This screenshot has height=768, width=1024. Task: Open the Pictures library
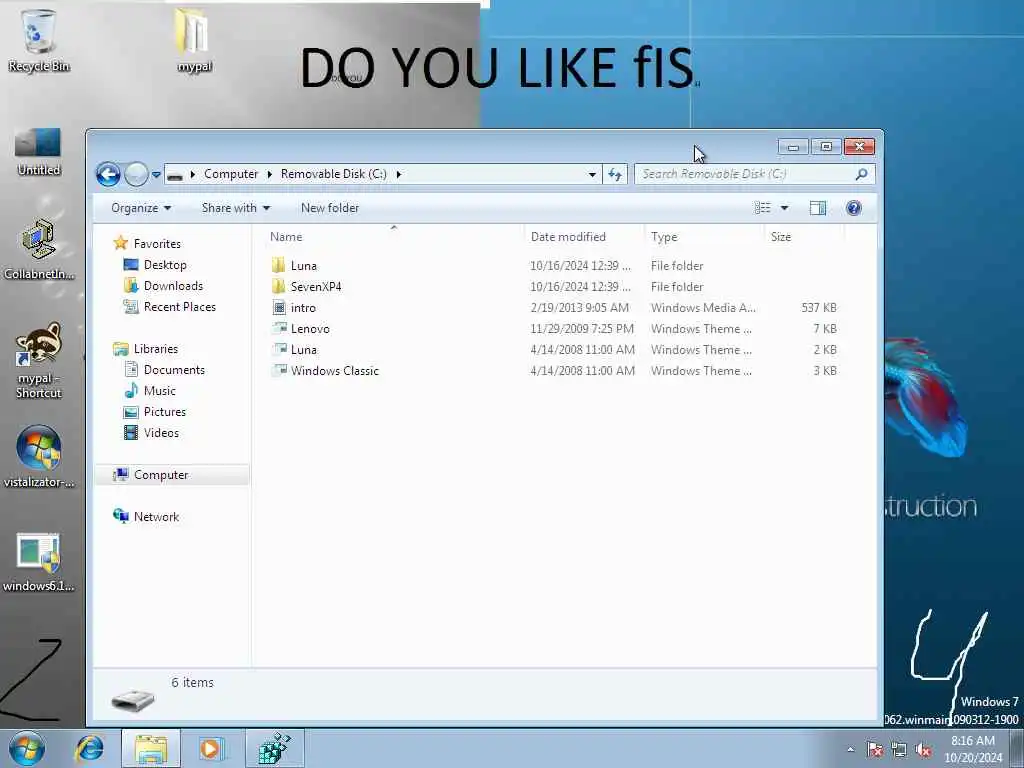165,411
